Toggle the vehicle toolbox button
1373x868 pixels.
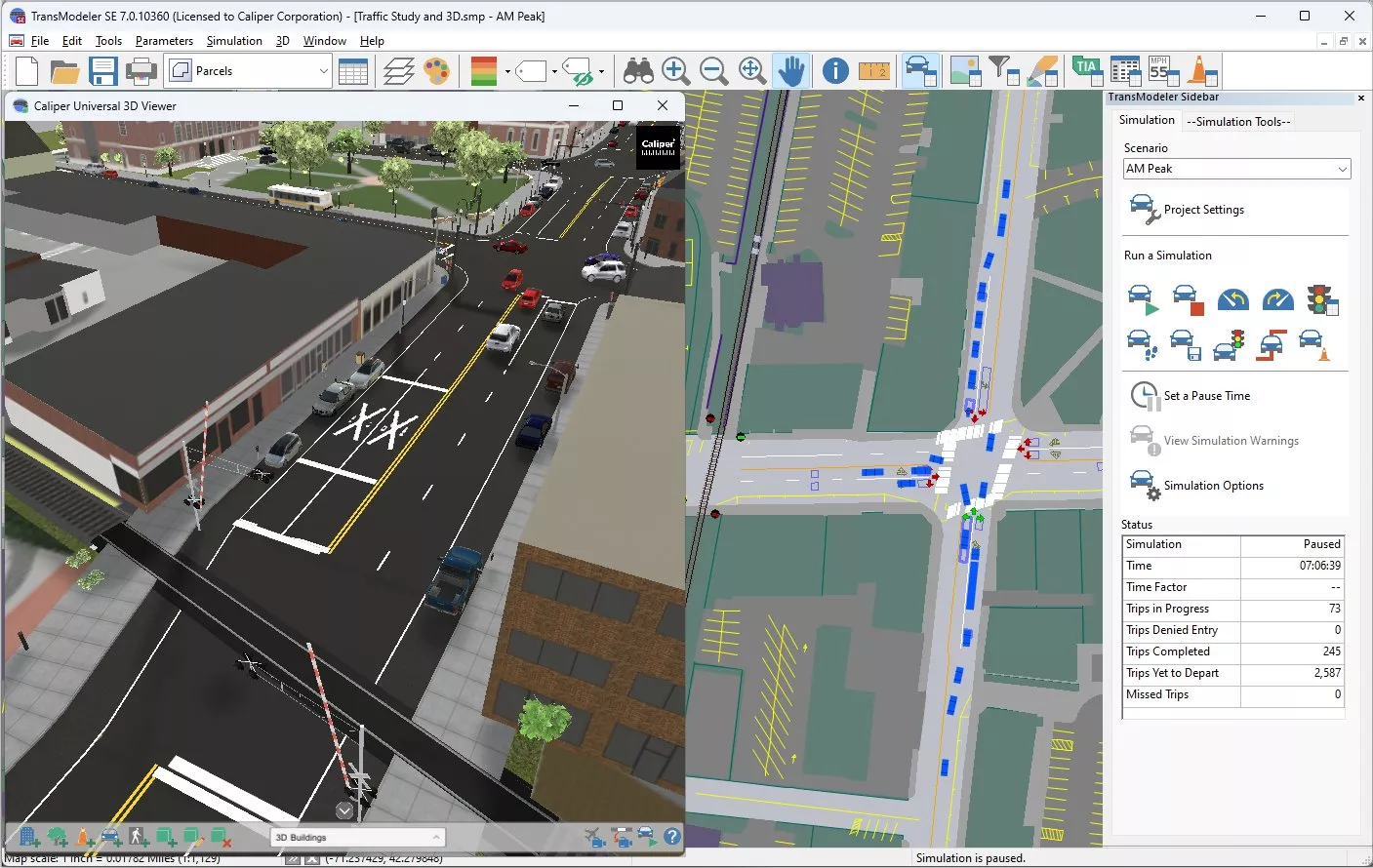point(920,71)
